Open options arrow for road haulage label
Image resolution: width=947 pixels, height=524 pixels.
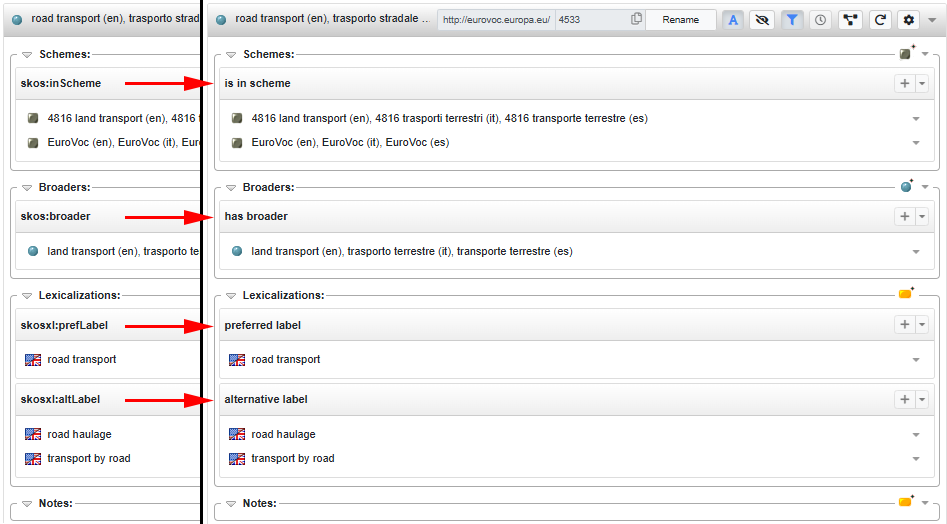pyautogui.click(x=916, y=435)
